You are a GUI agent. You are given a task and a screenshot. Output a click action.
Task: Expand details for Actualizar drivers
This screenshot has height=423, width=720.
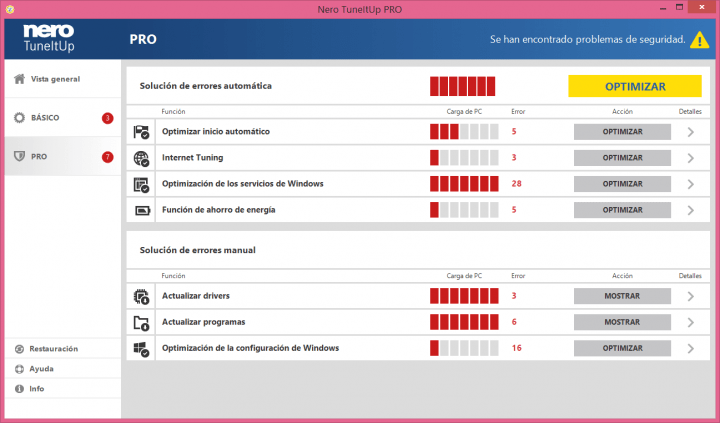(691, 296)
